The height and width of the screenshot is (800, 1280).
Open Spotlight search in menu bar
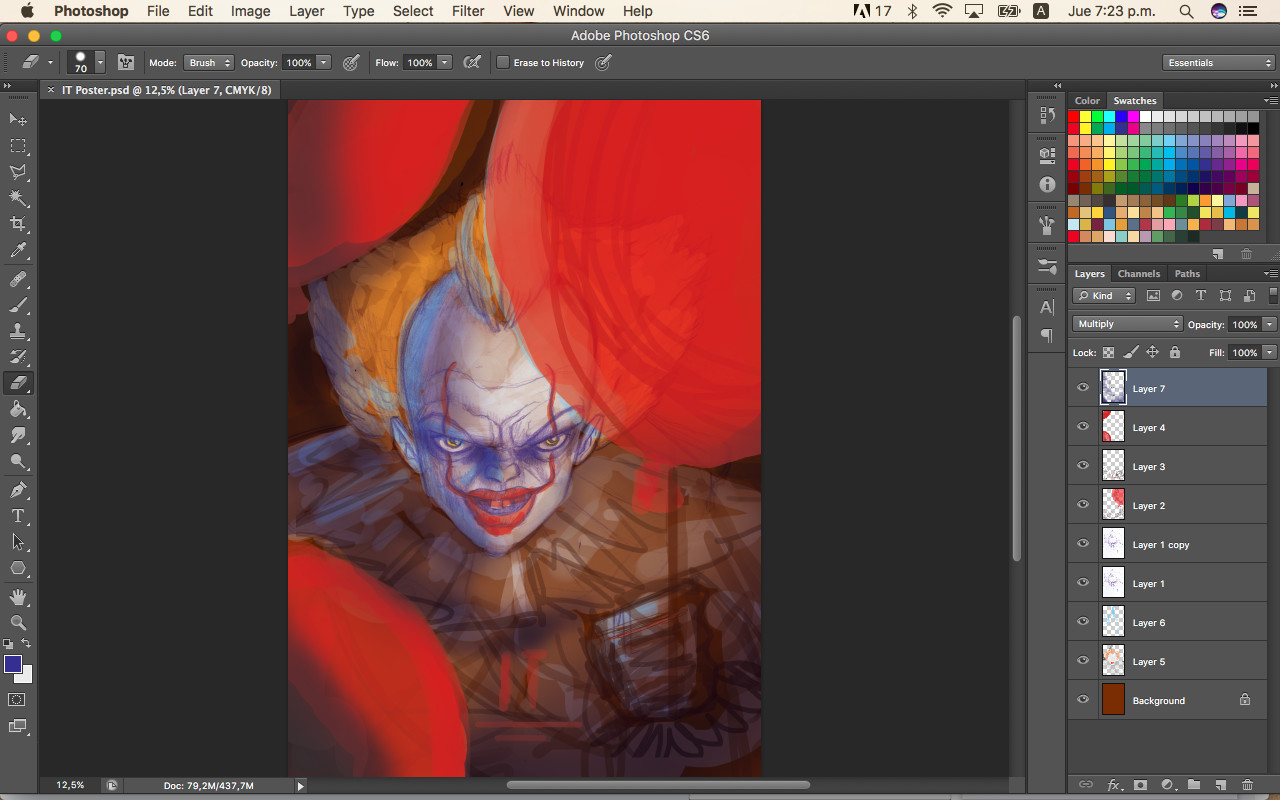click(x=1186, y=11)
